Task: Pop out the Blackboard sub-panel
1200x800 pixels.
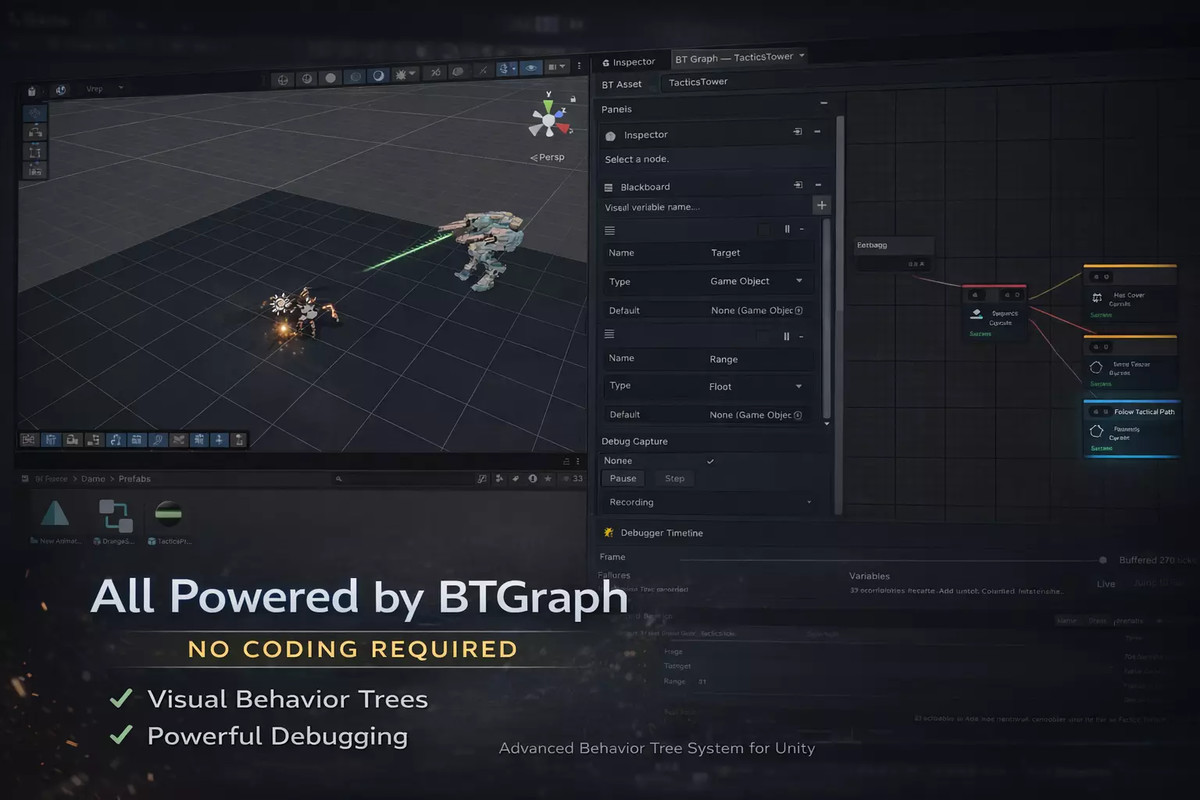Action: pos(798,185)
